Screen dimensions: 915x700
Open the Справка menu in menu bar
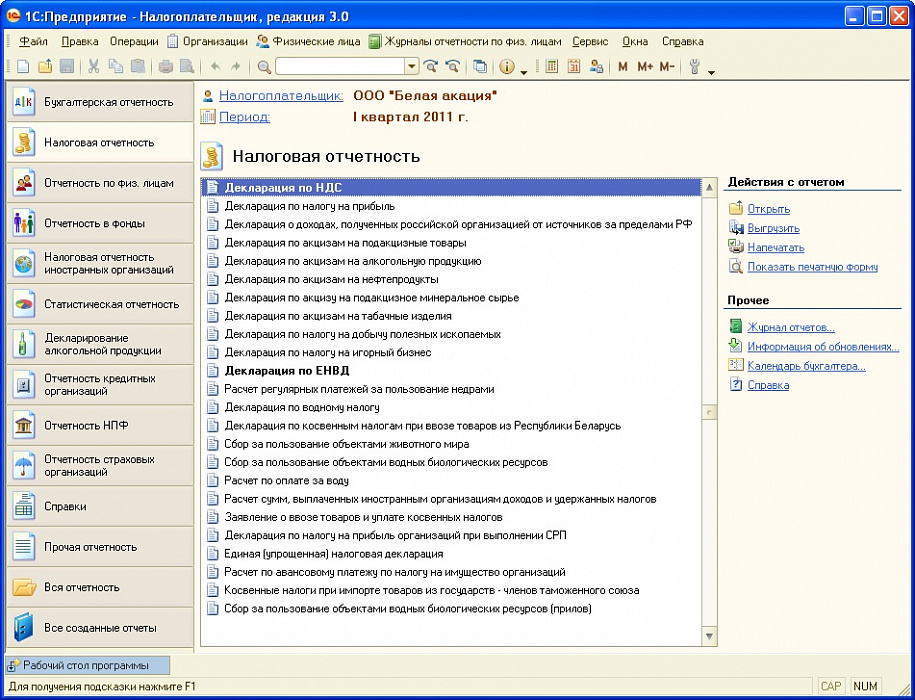pyautogui.click(x=682, y=41)
